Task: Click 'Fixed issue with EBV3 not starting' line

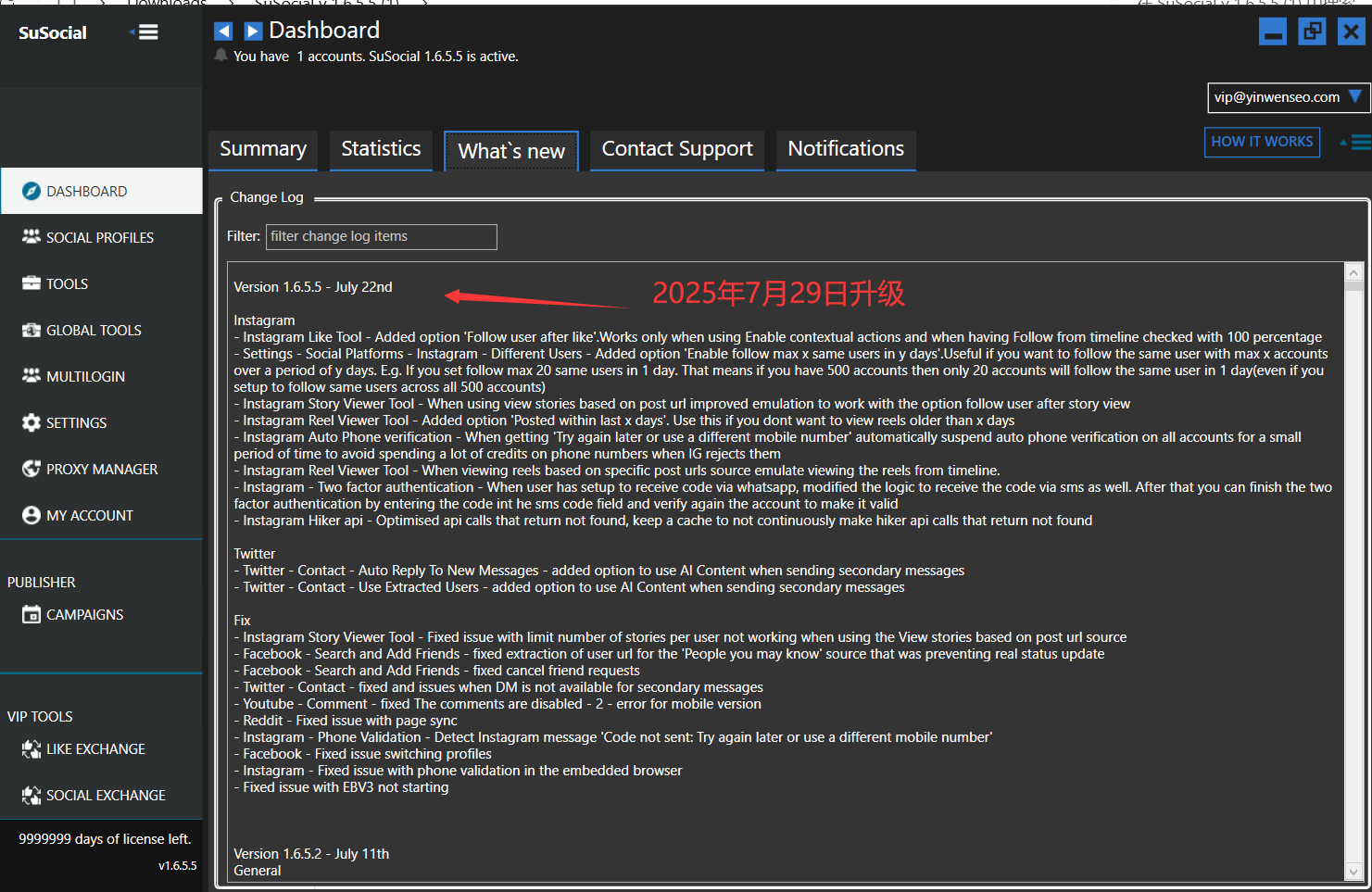Action: coord(341,787)
